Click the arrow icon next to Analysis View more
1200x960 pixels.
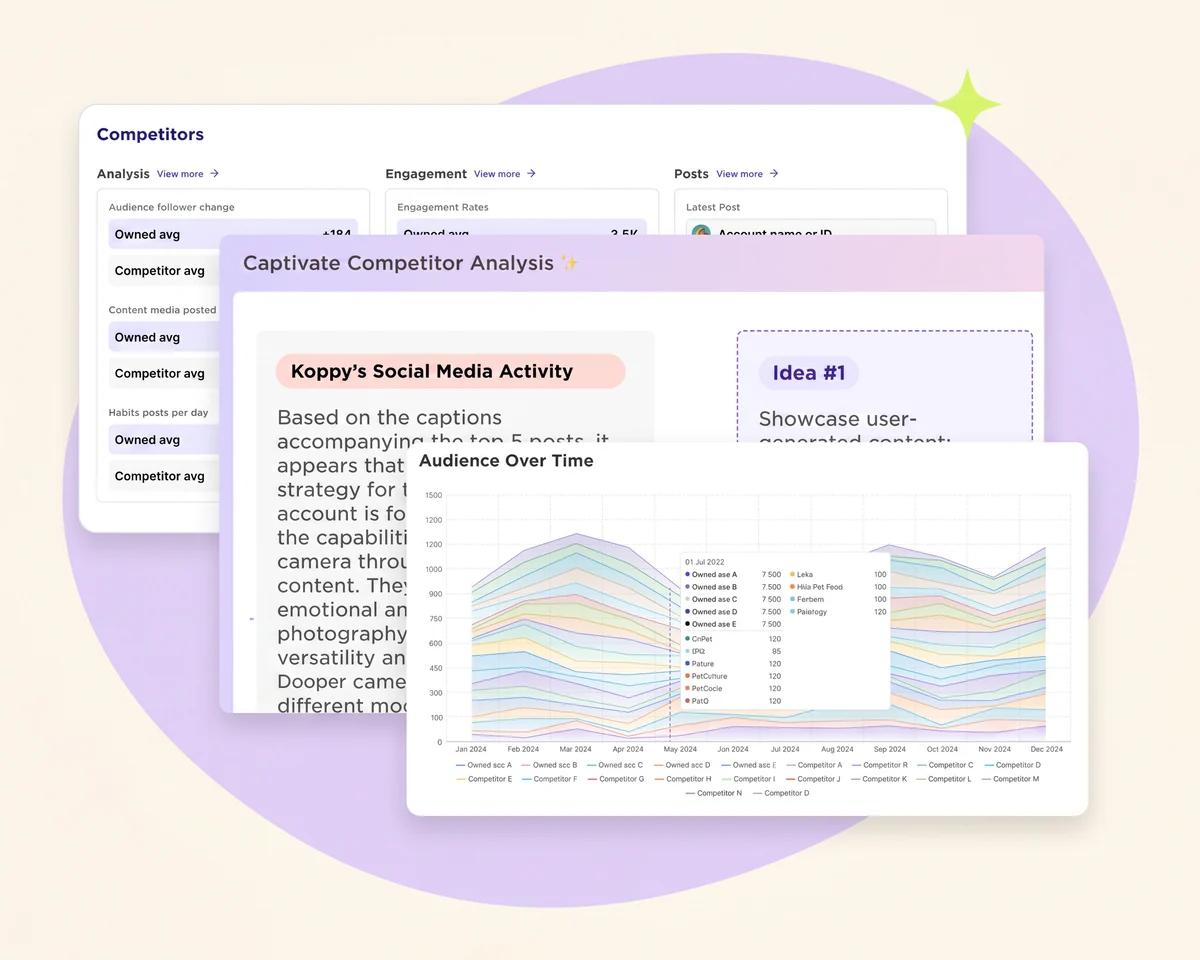click(214, 174)
